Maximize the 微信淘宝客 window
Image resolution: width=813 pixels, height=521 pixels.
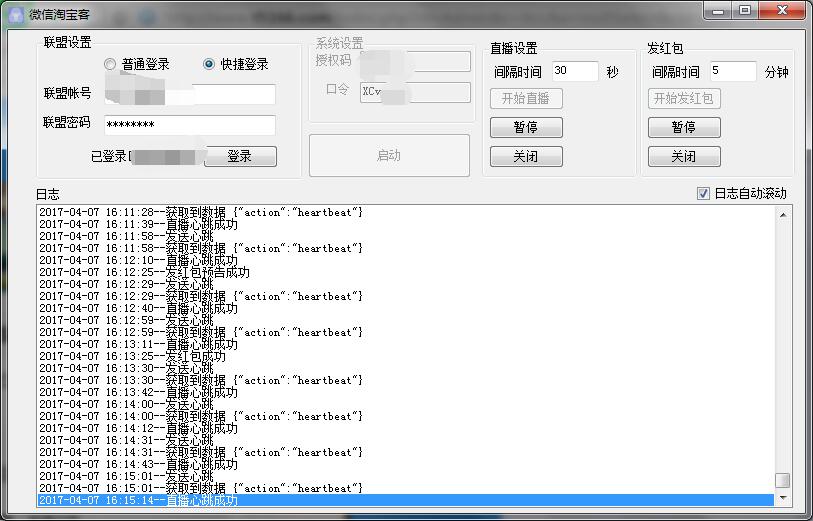pos(745,10)
